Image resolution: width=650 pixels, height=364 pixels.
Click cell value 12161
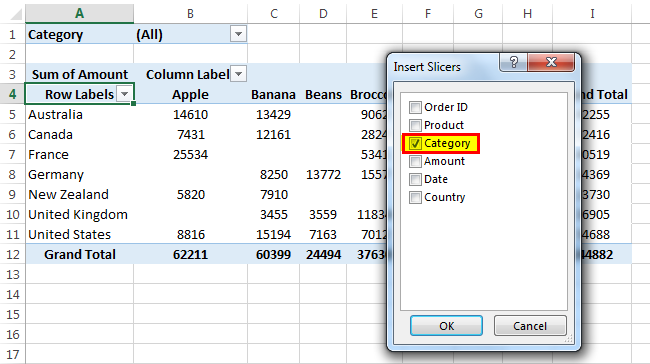273,134
